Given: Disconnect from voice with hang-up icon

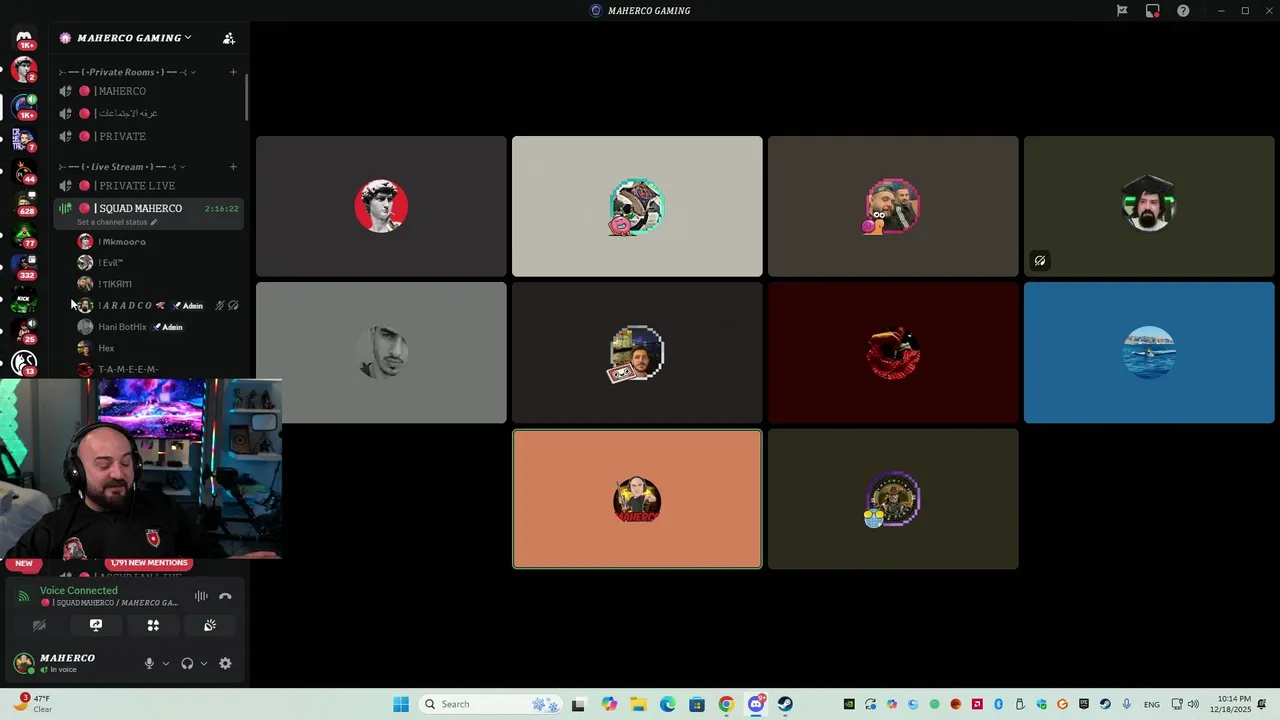Looking at the screenshot, I should [225, 596].
